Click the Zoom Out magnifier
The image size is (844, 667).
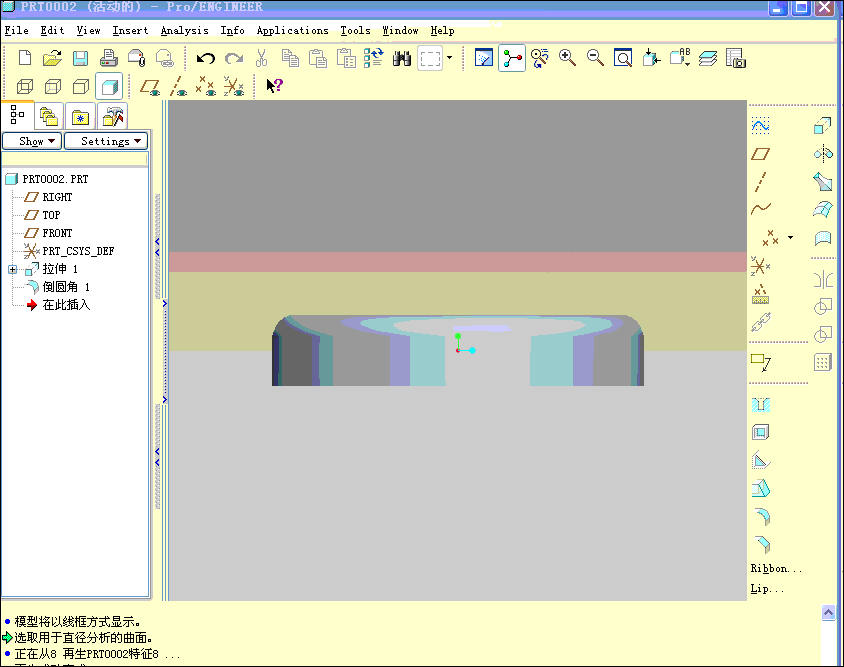point(595,58)
